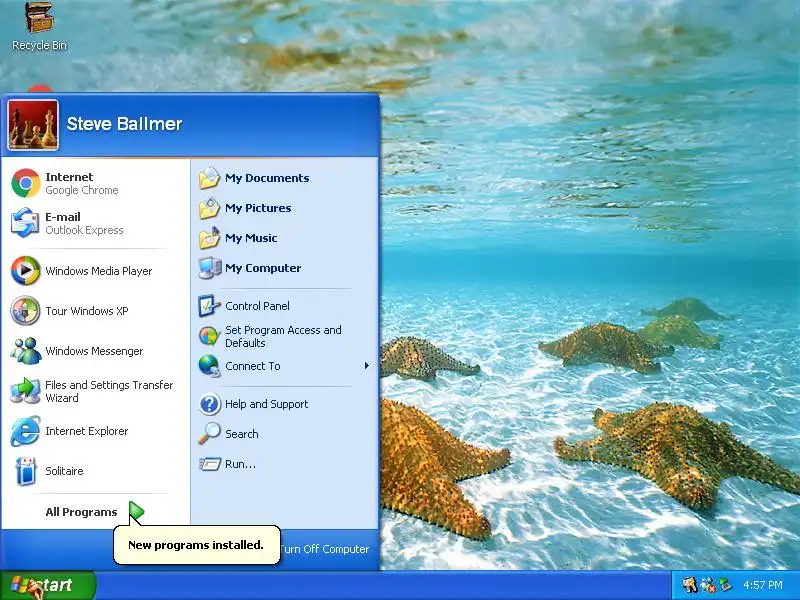Click the third system tray icon
This screenshot has width=800, height=600.
point(726,585)
